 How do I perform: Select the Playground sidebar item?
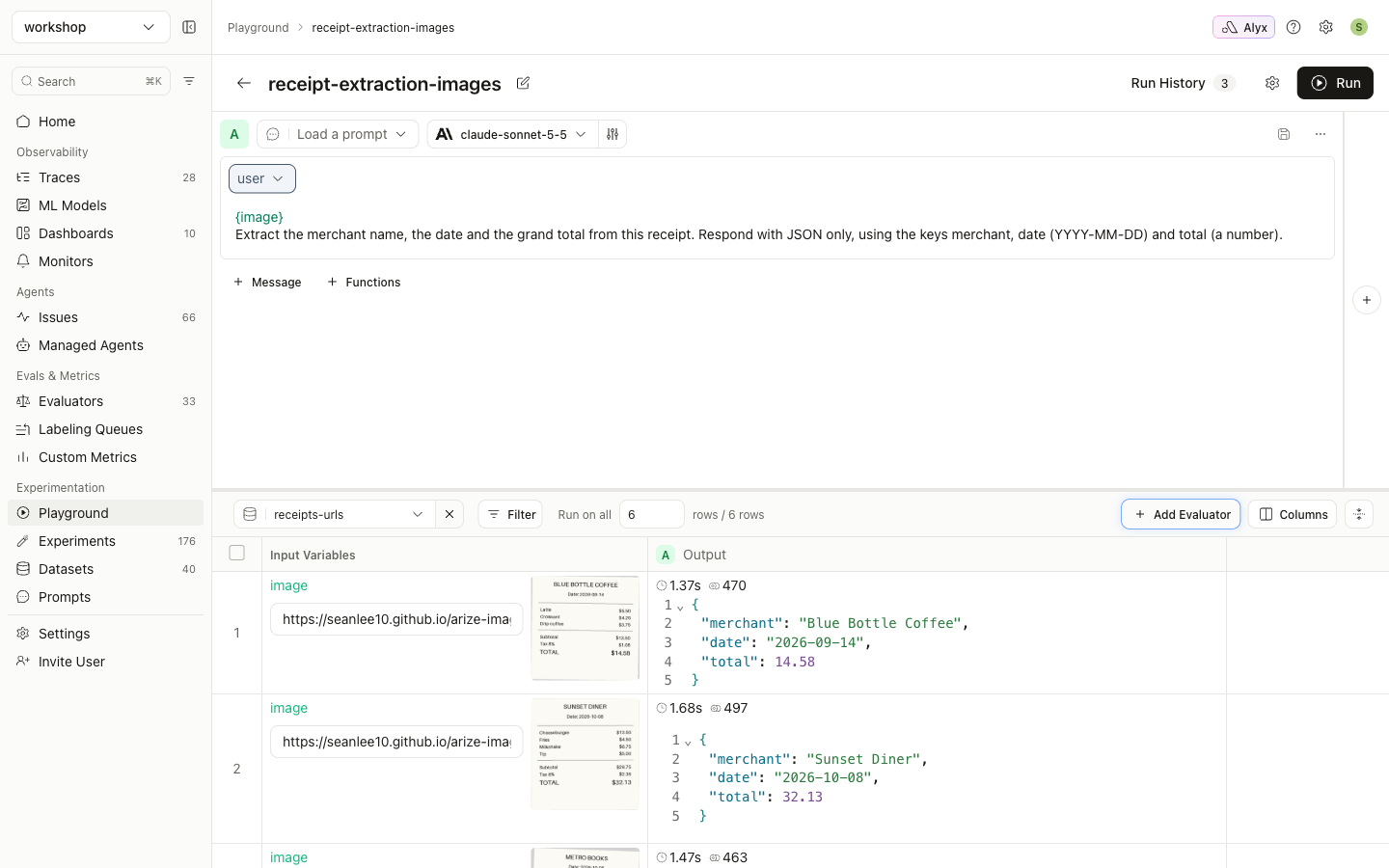pyautogui.click(x=106, y=513)
